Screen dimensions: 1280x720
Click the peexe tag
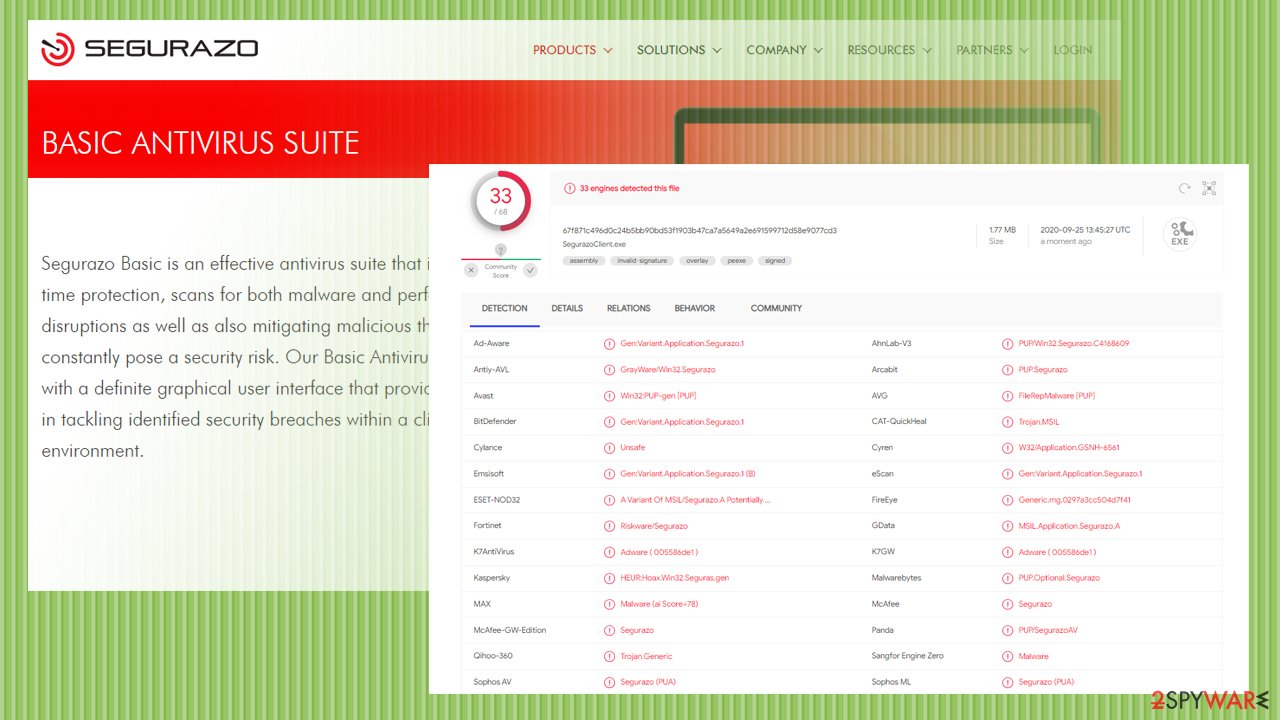click(736, 260)
